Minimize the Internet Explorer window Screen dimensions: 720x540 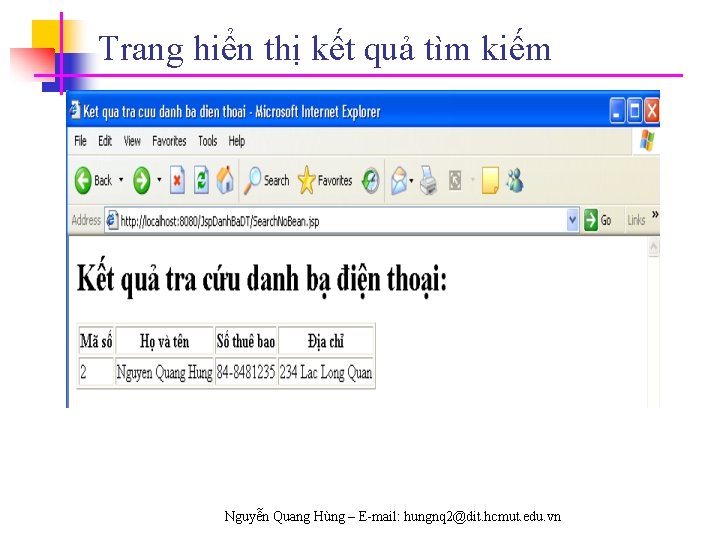click(617, 111)
